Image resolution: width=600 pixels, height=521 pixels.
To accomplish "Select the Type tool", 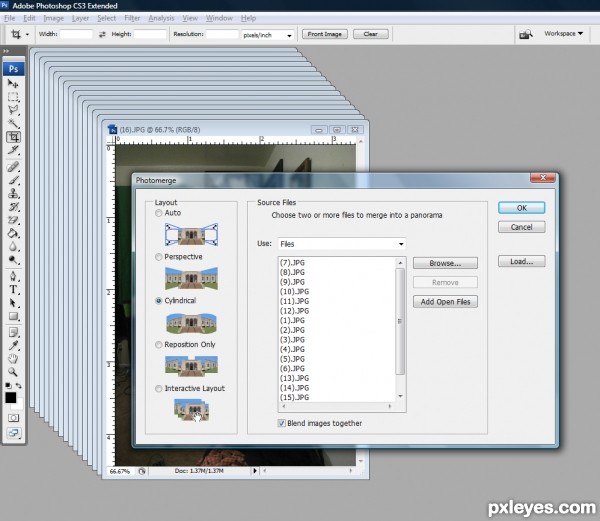I will (x=13, y=290).
